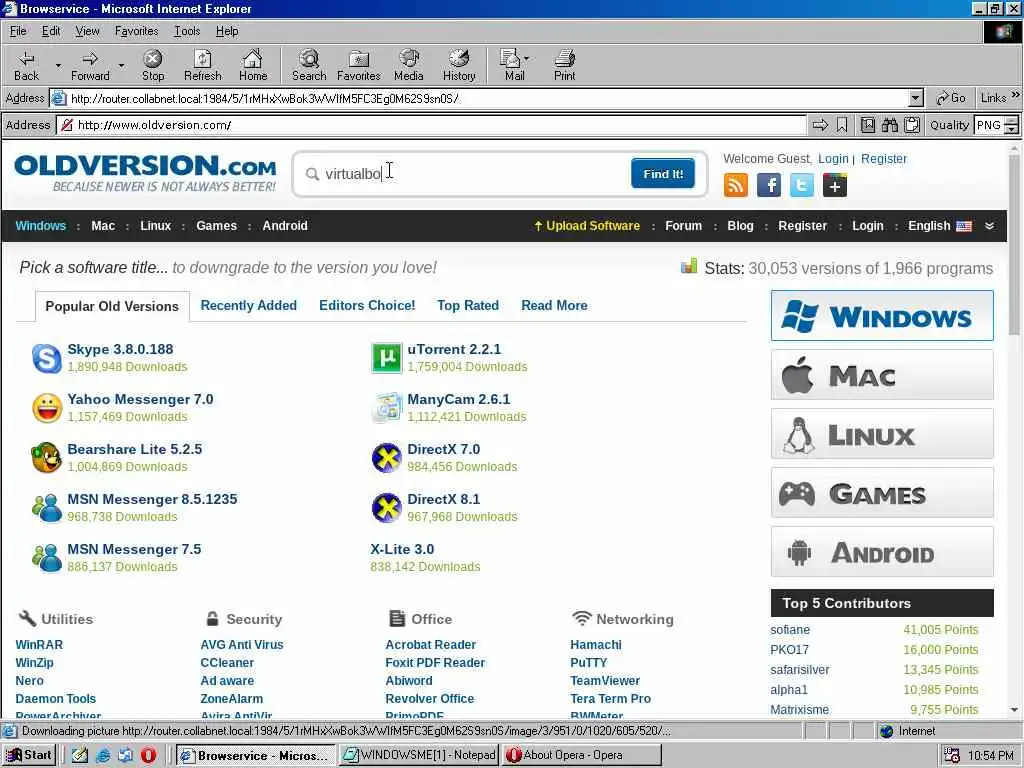Image resolution: width=1024 pixels, height=768 pixels.
Task: Click the Refresh toolbar icon
Action: (x=202, y=65)
